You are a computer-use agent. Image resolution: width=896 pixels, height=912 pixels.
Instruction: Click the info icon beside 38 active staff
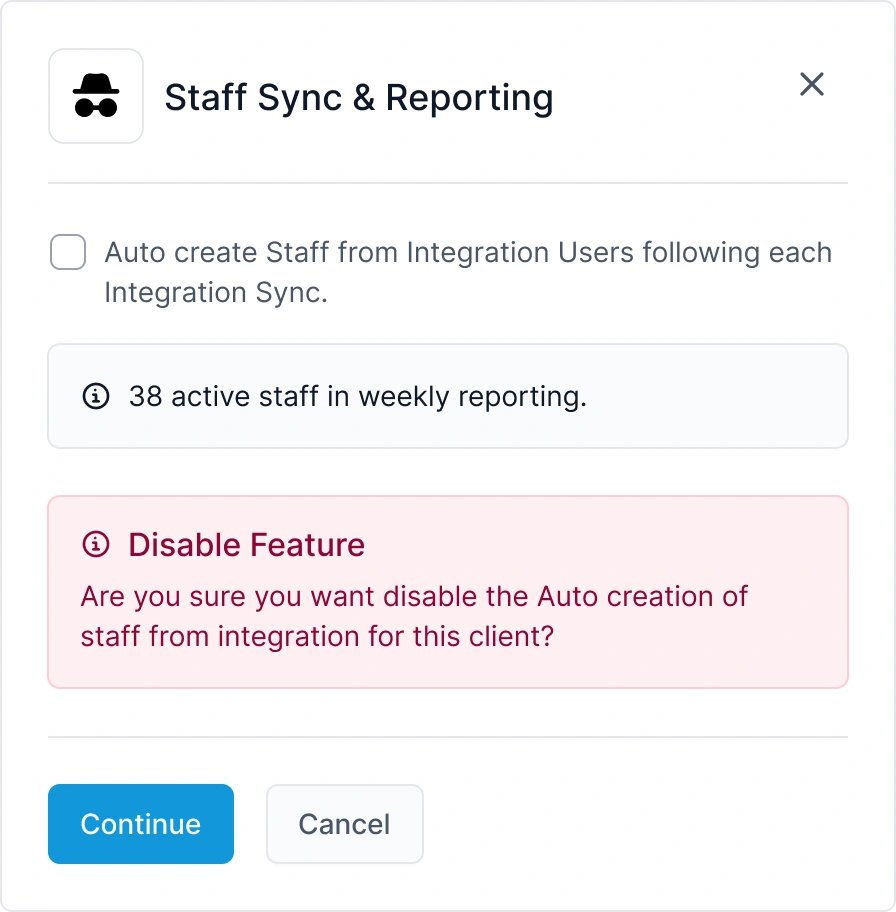(96, 397)
